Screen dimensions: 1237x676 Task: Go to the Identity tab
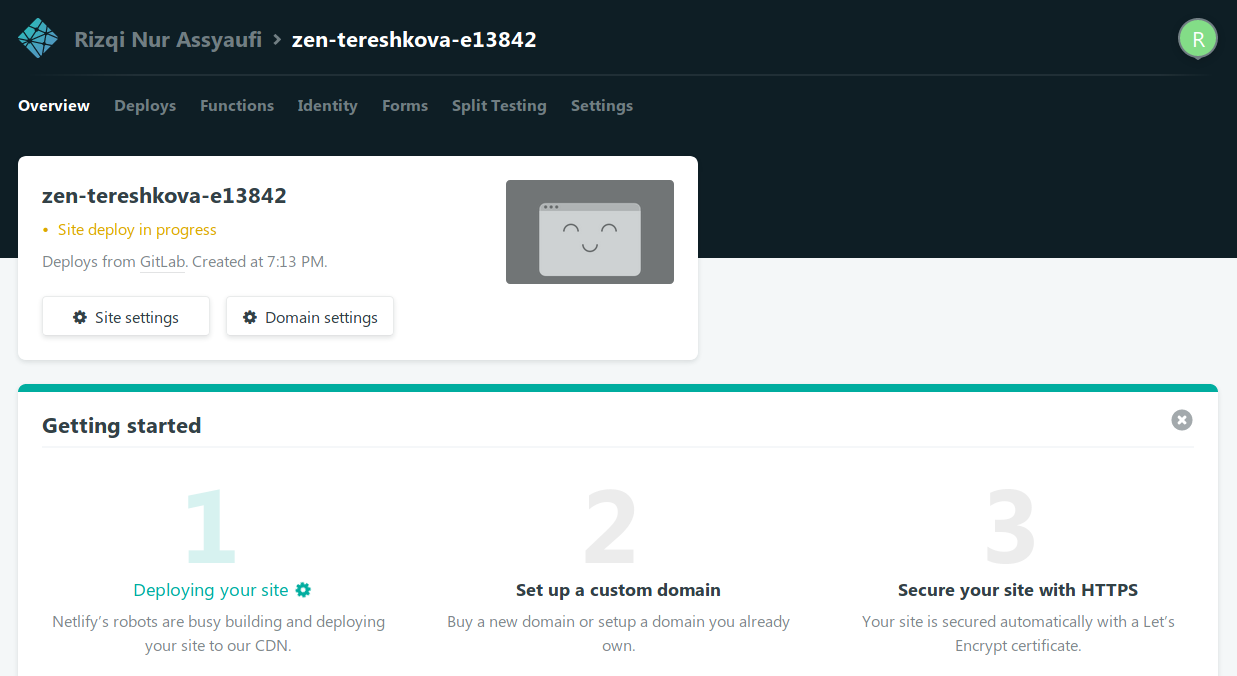pyautogui.click(x=327, y=106)
